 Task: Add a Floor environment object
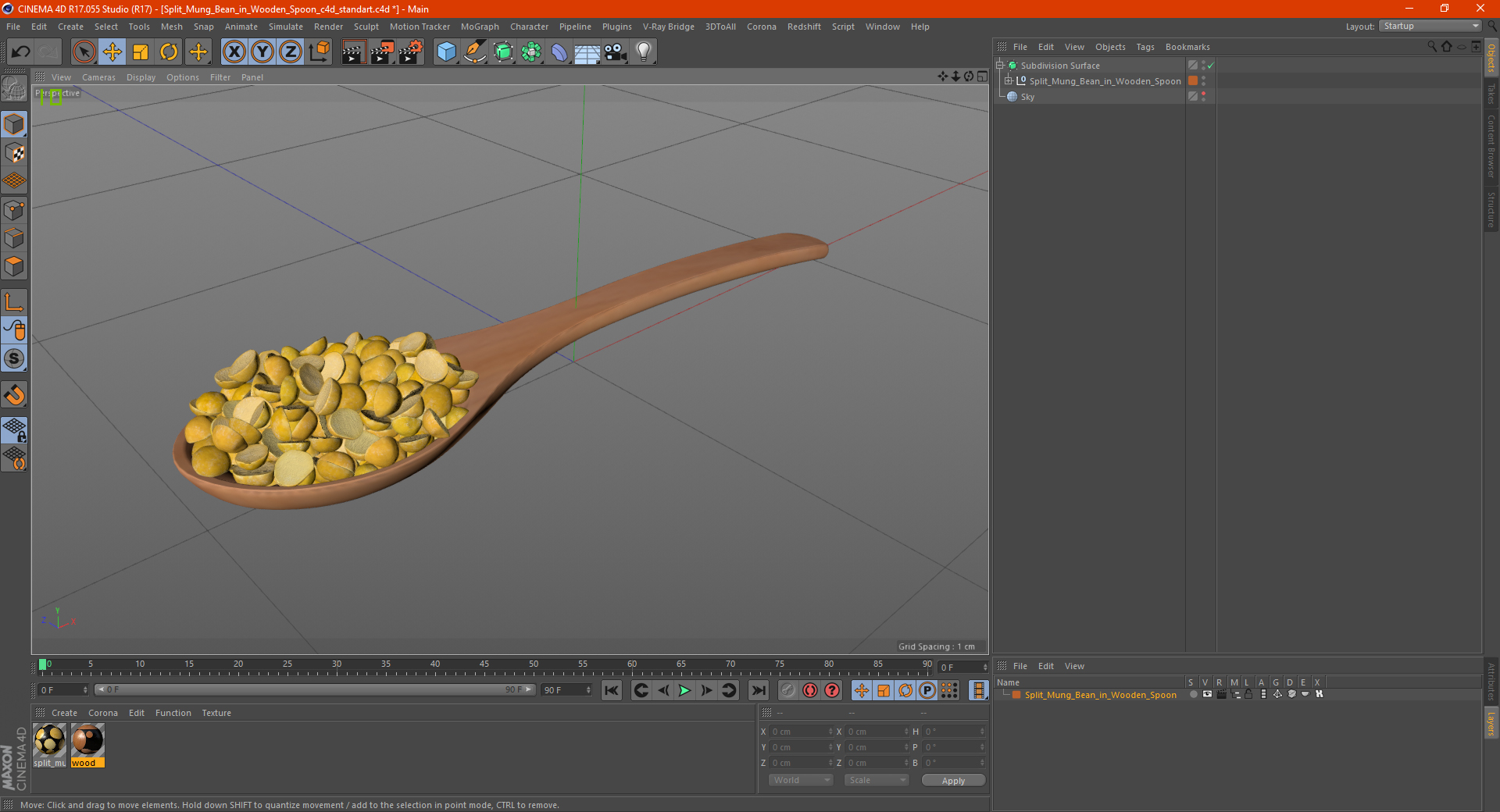[587, 52]
